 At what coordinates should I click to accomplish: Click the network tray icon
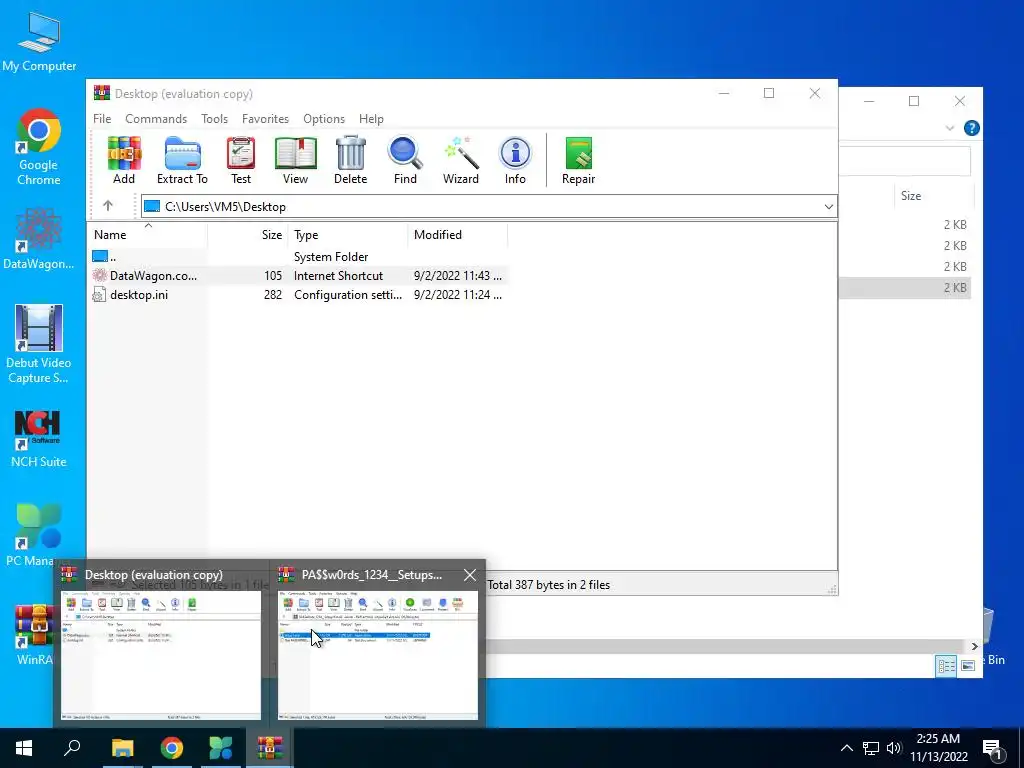pyautogui.click(x=871, y=748)
